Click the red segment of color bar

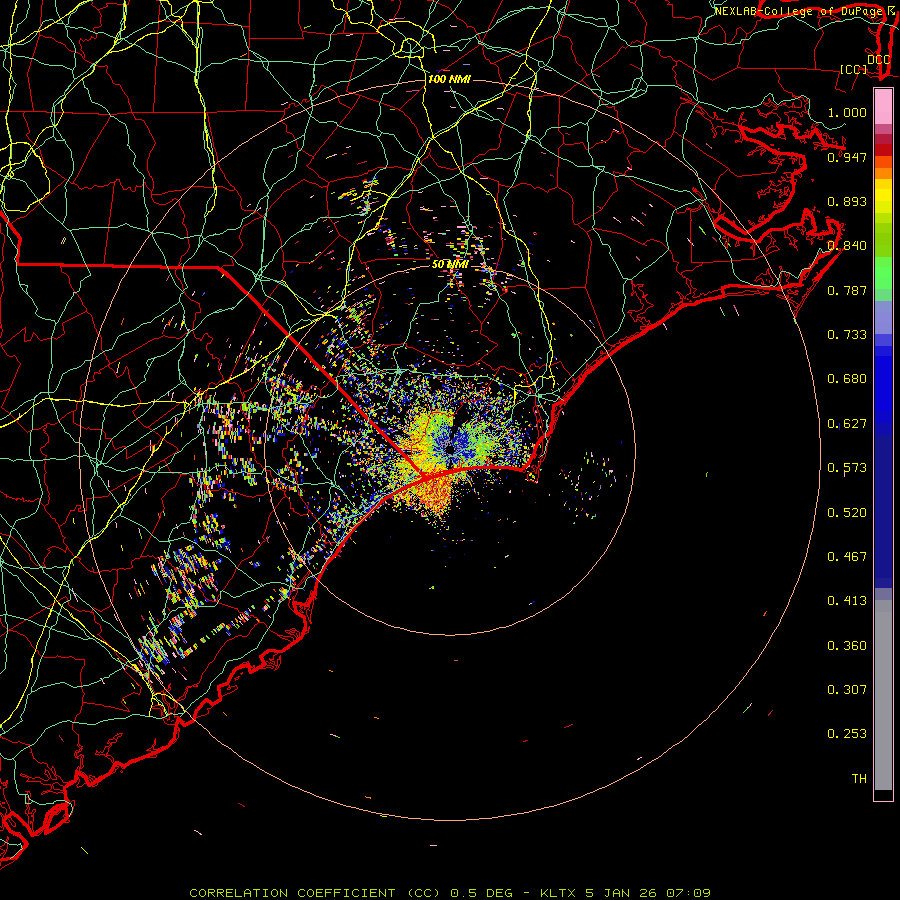coord(883,149)
